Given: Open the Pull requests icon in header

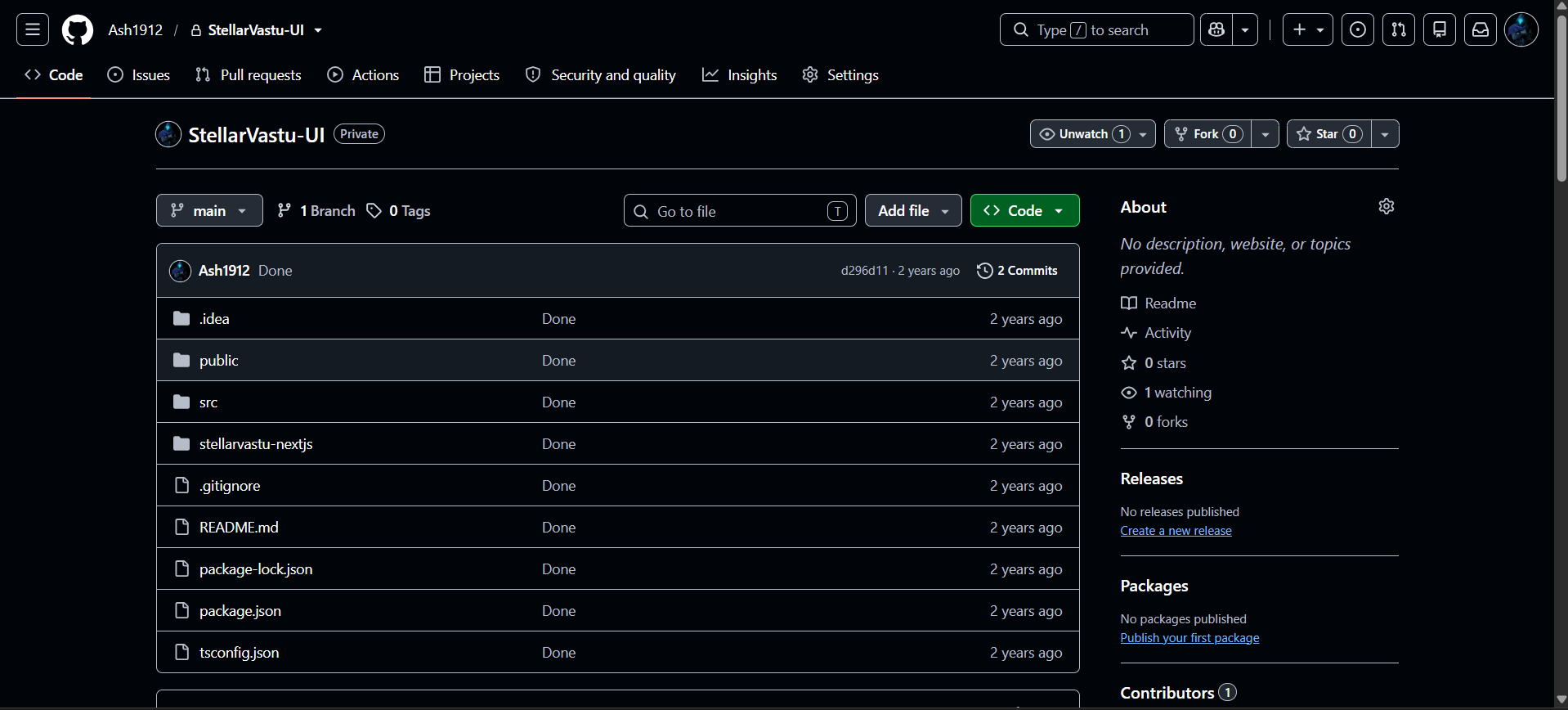Looking at the screenshot, I should [x=1399, y=30].
